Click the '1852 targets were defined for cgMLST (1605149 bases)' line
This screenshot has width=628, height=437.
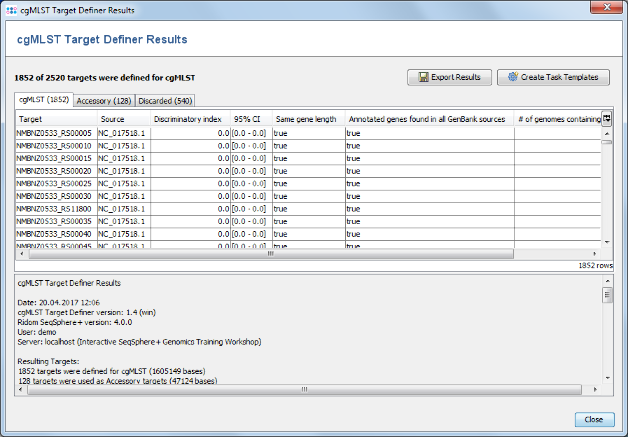coord(112,371)
